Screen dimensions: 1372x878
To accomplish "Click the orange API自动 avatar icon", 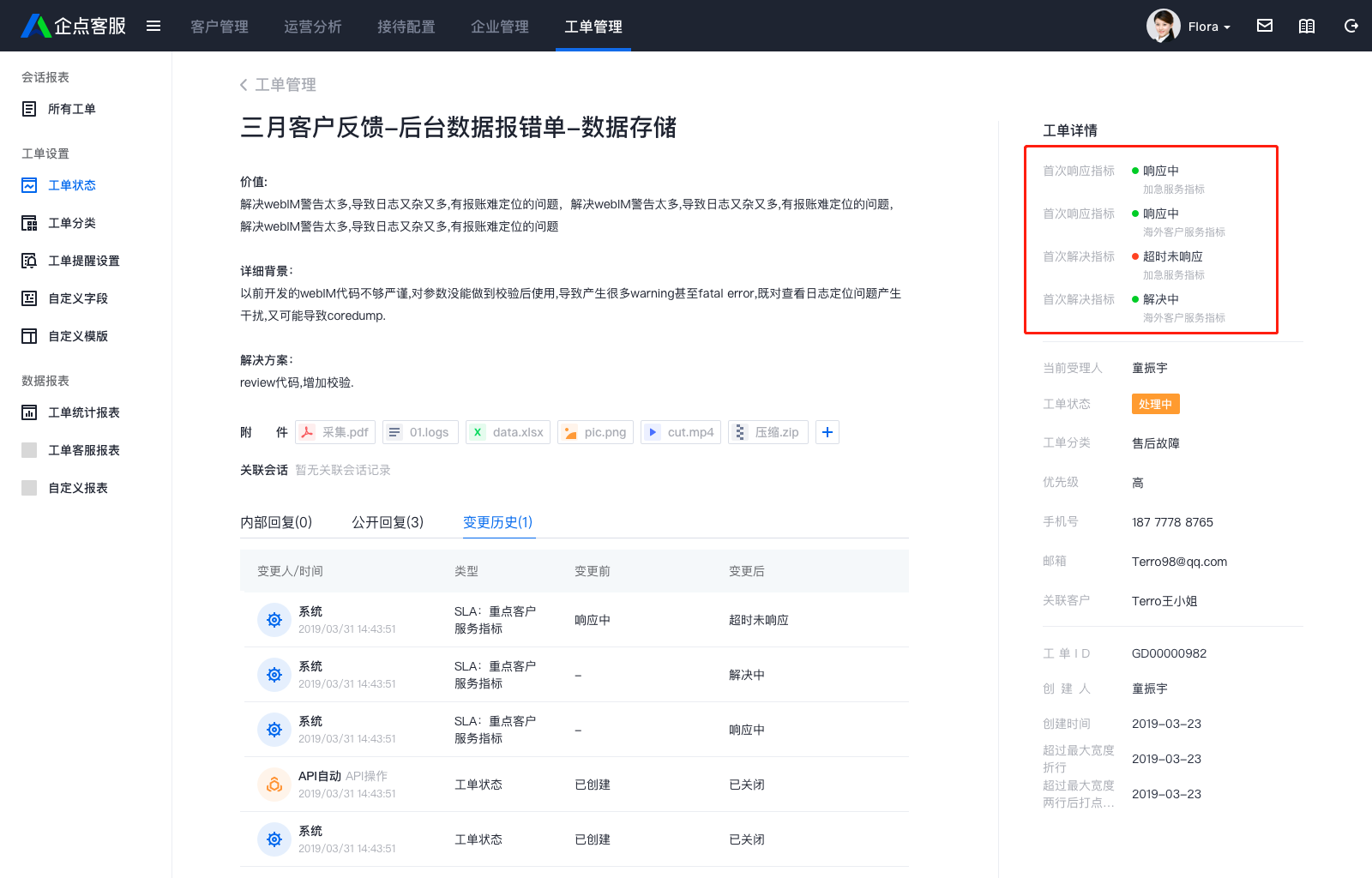I will 274,785.
